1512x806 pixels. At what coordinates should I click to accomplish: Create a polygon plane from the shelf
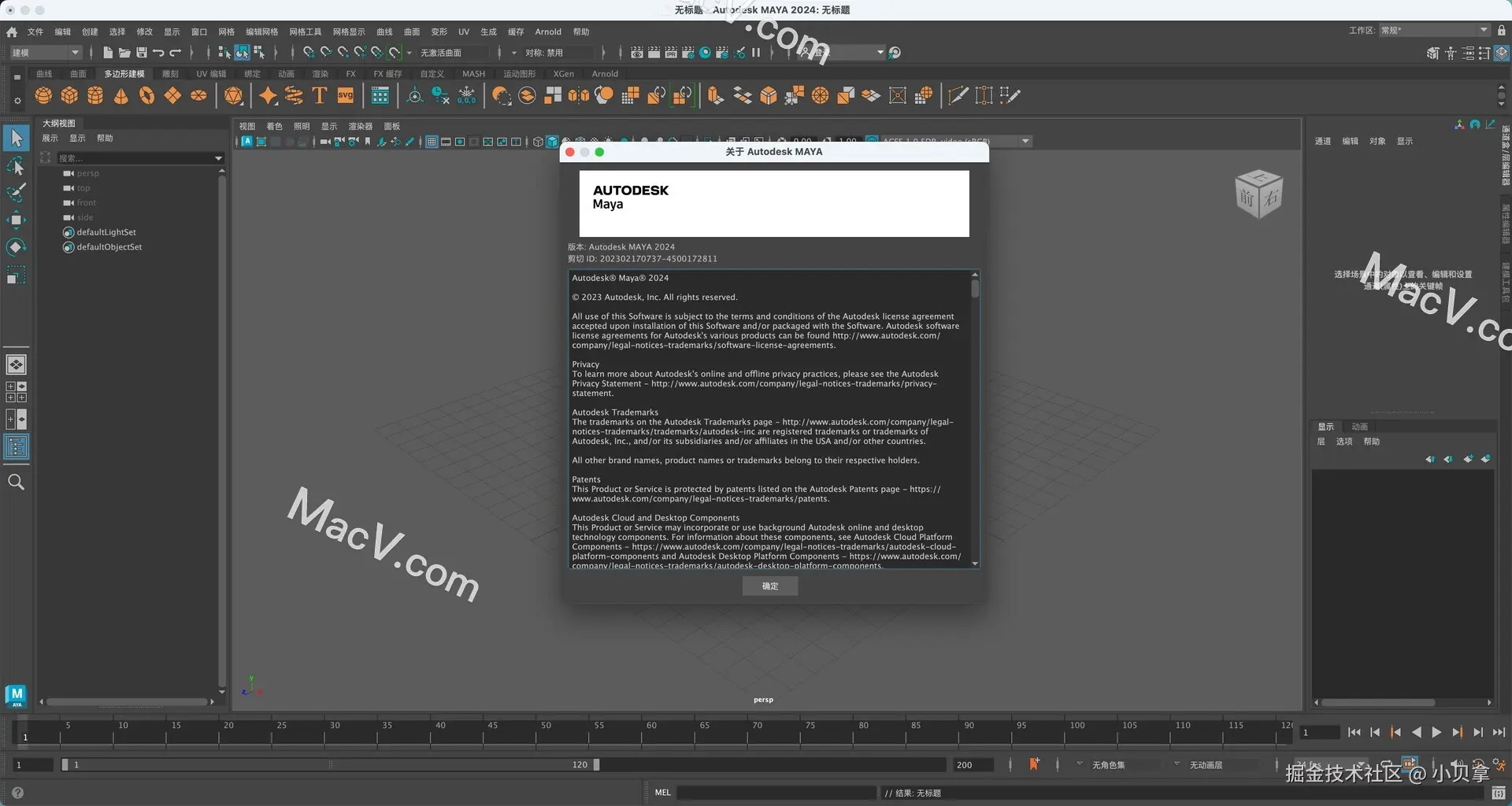[x=172, y=96]
